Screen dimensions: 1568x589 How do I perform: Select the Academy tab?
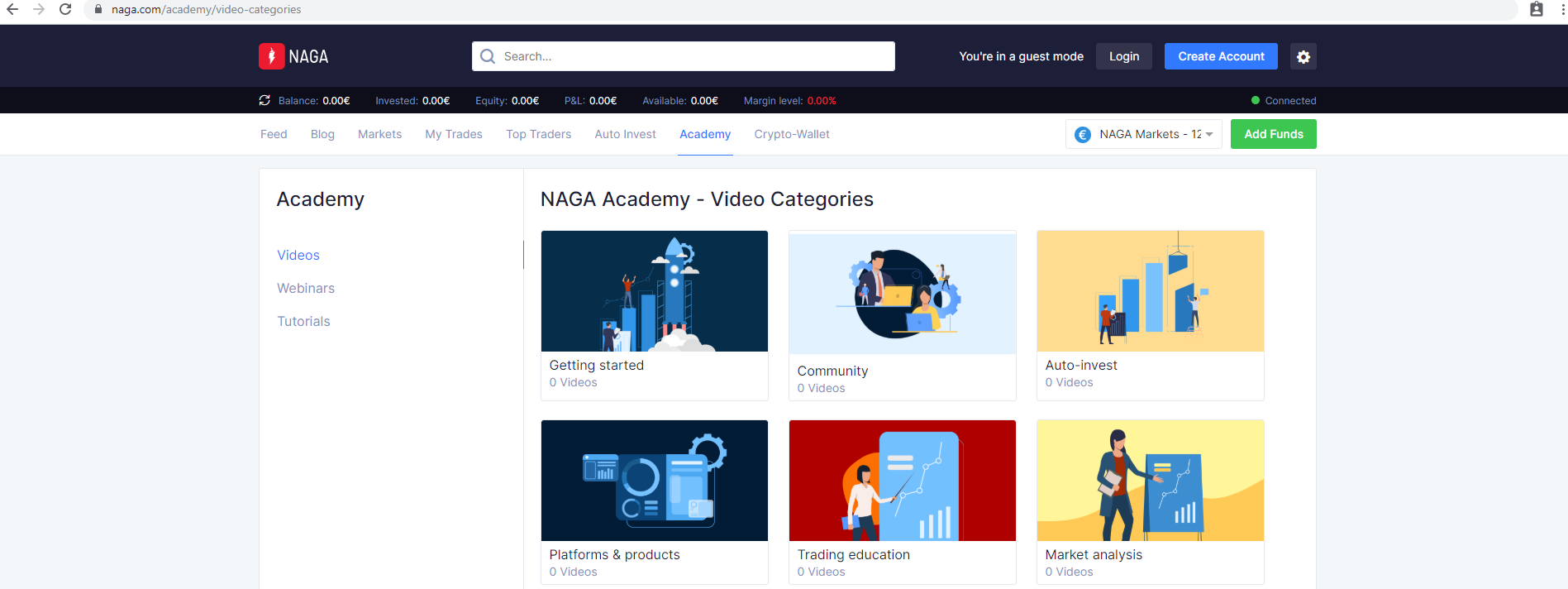pyautogui.click(x=705, y=134)
